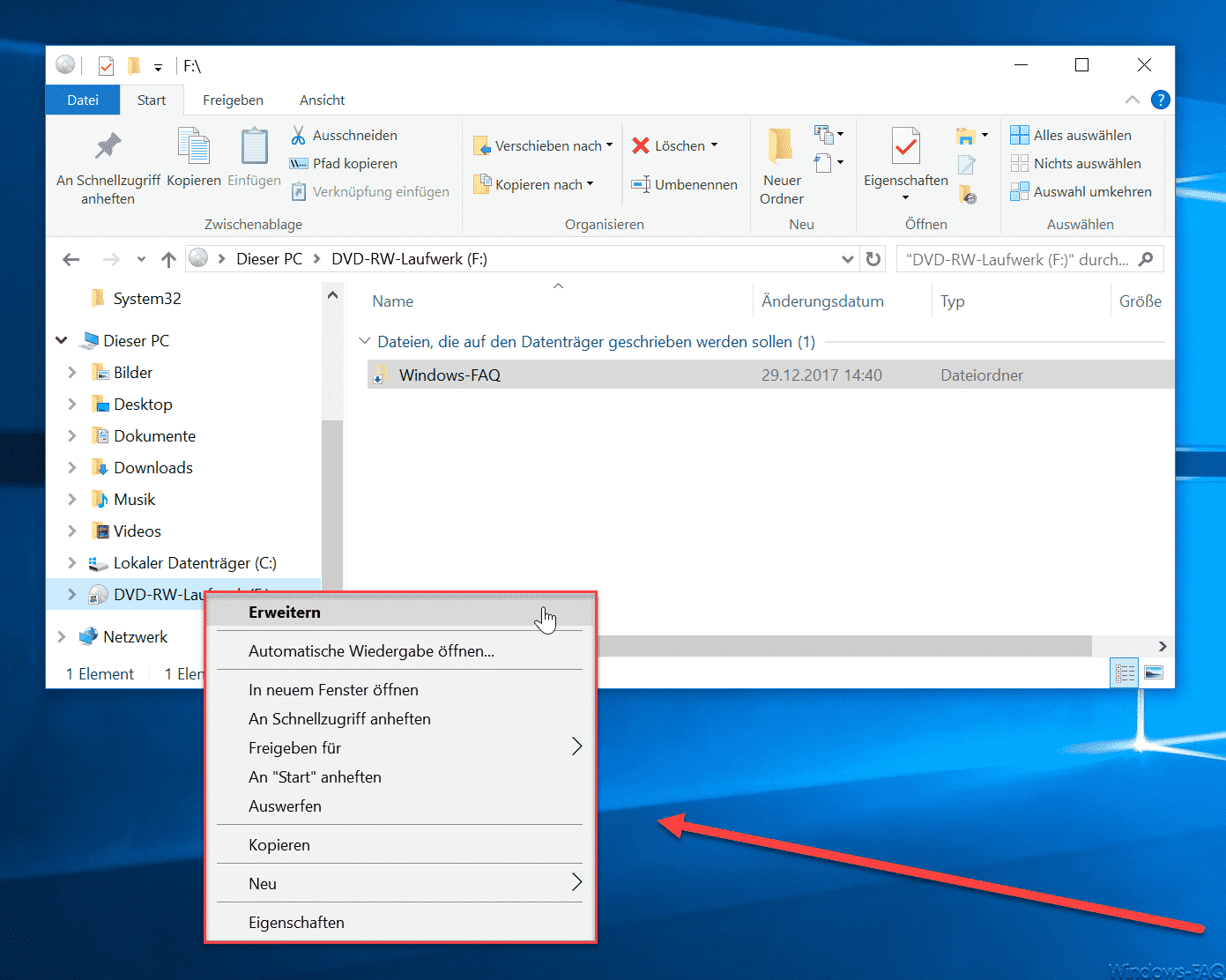Viewport: 1226px width, 980px height.
Task: Expand the Downloads tree node
Action: click(72, 467)
